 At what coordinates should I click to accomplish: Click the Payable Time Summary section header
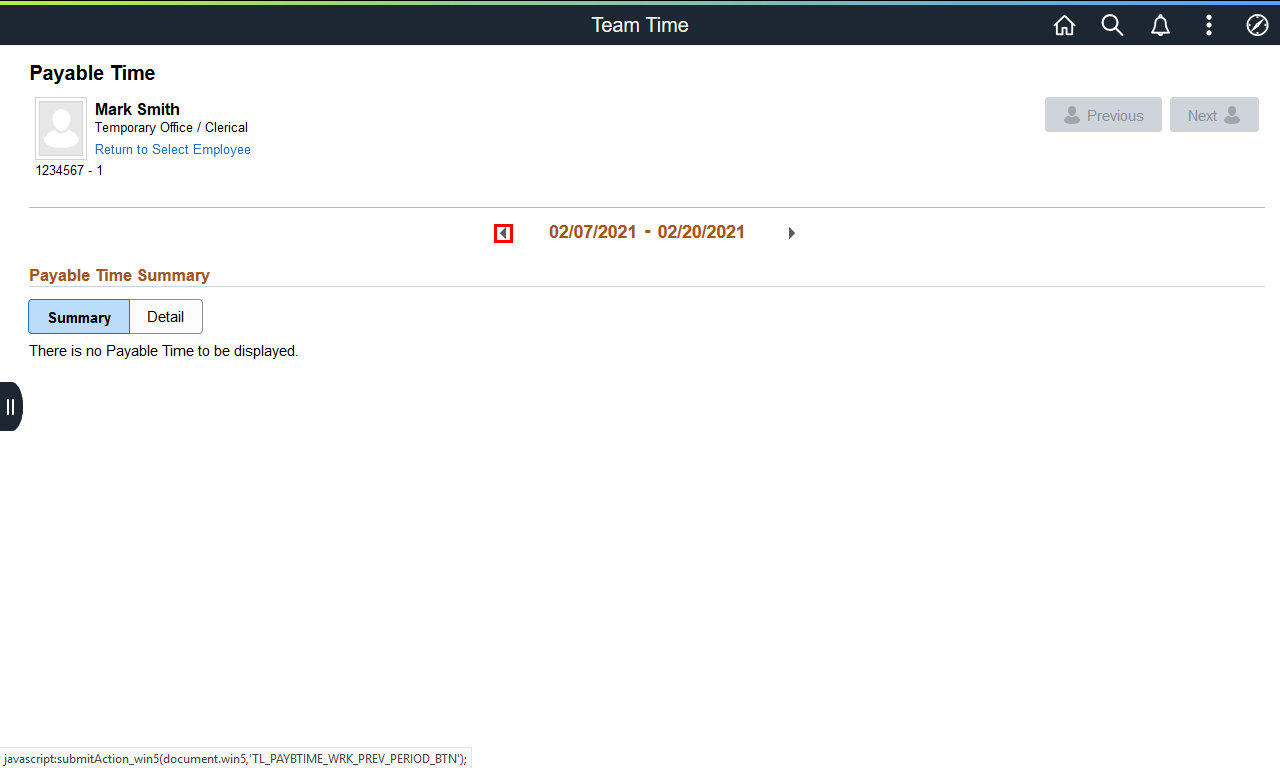pos(119,275)
